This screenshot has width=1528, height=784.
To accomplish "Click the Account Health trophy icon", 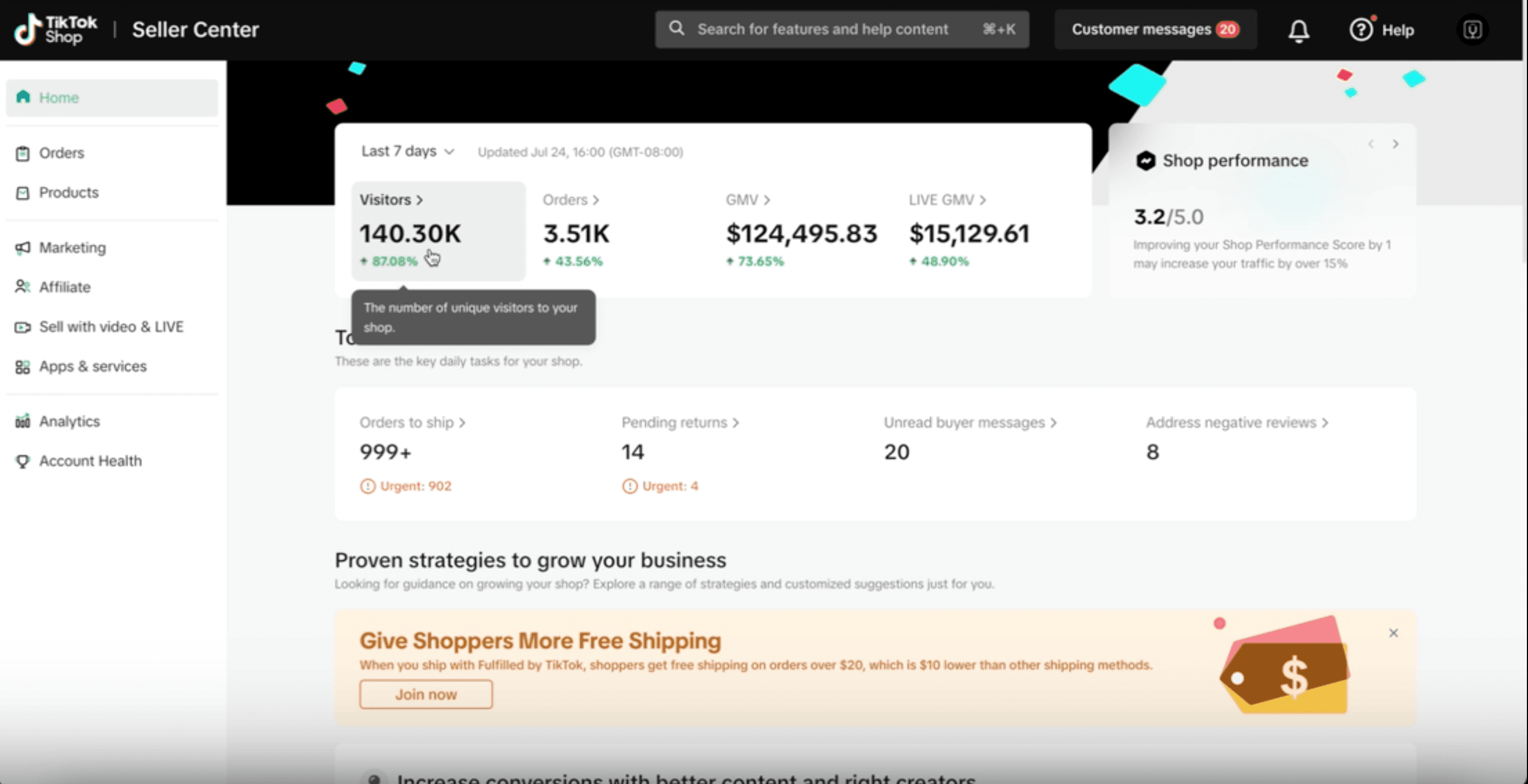I will click(23, 462).
